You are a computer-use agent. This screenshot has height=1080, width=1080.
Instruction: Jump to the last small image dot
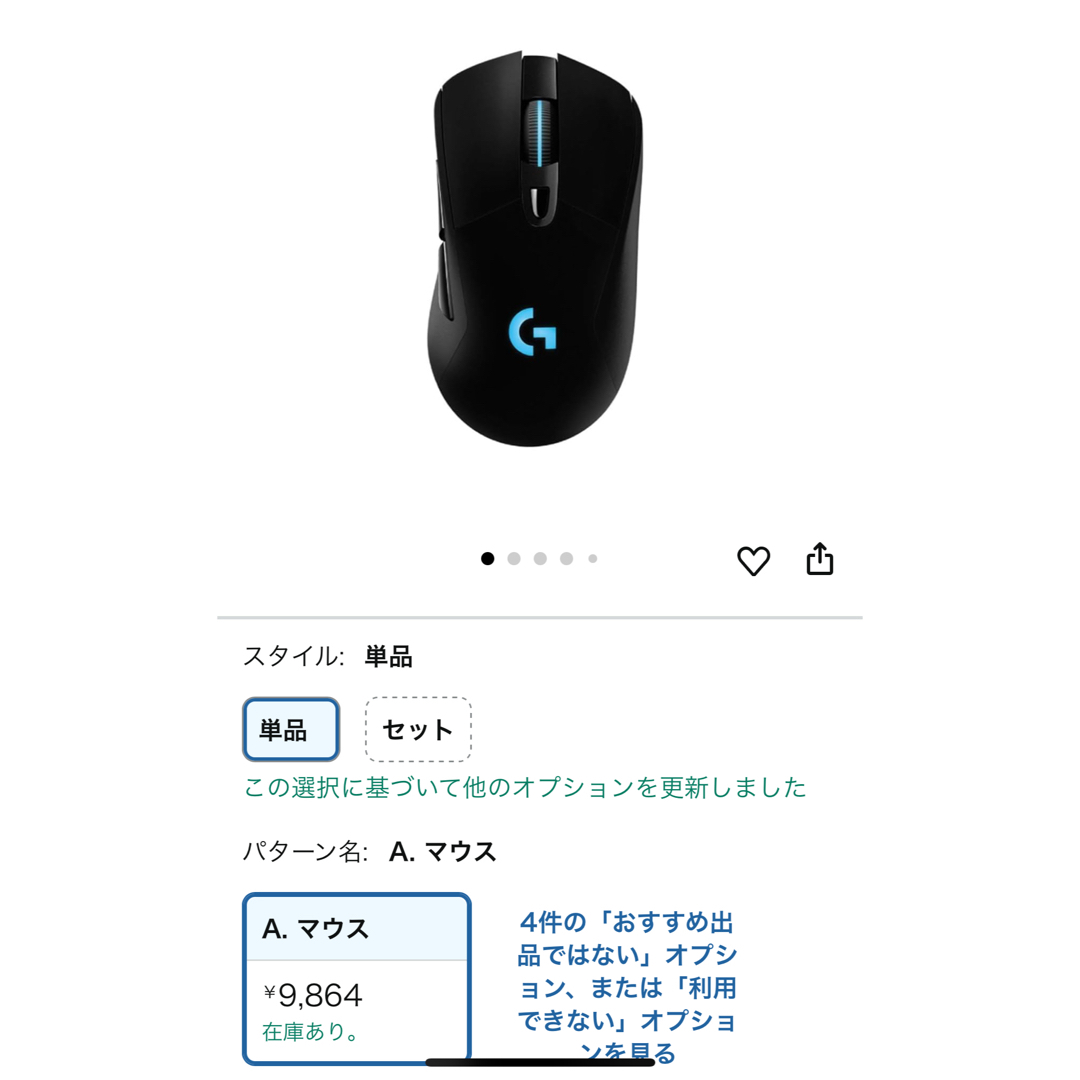[592, 559]
